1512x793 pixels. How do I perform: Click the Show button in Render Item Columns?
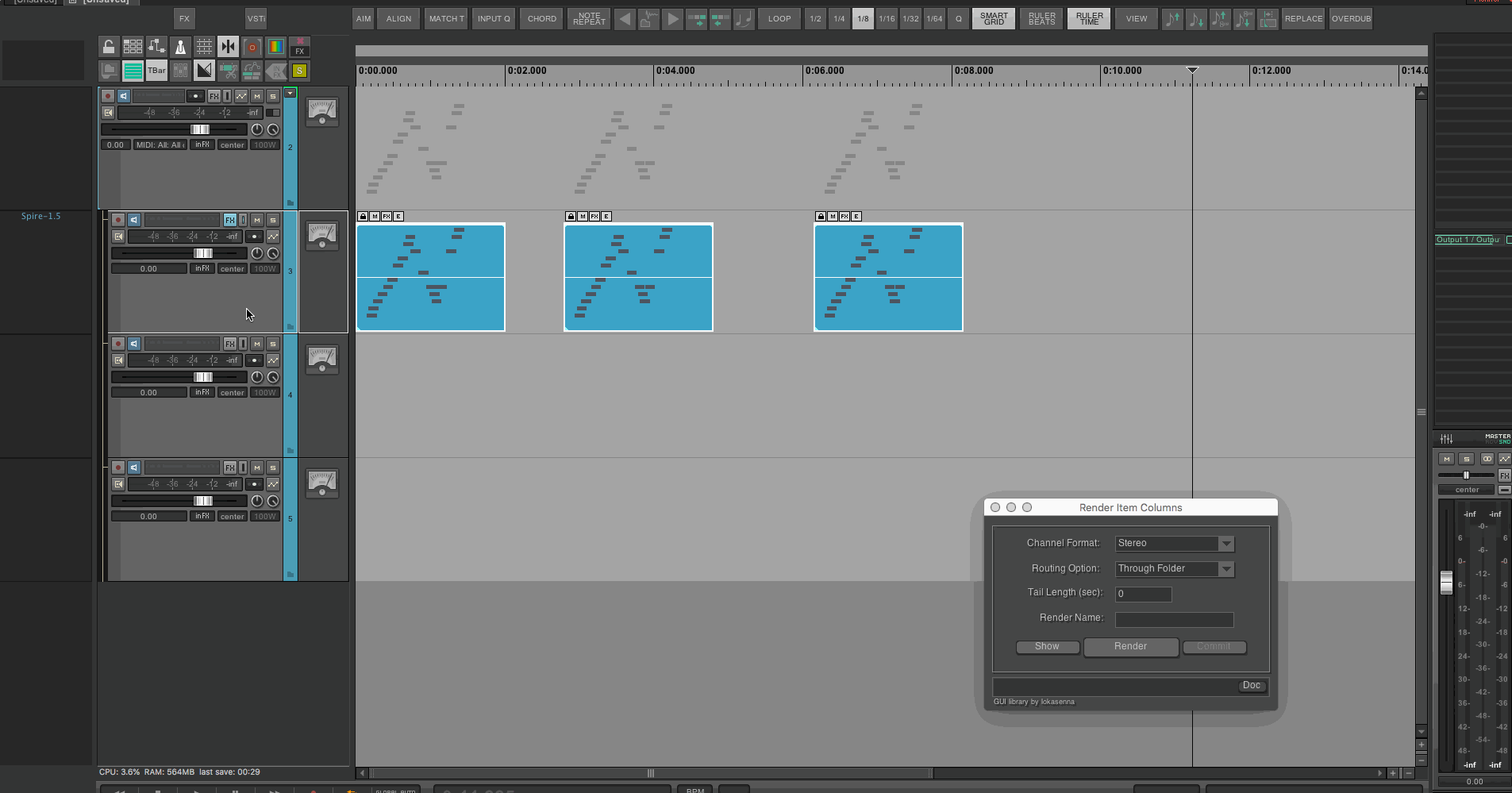coord(1047,647)
